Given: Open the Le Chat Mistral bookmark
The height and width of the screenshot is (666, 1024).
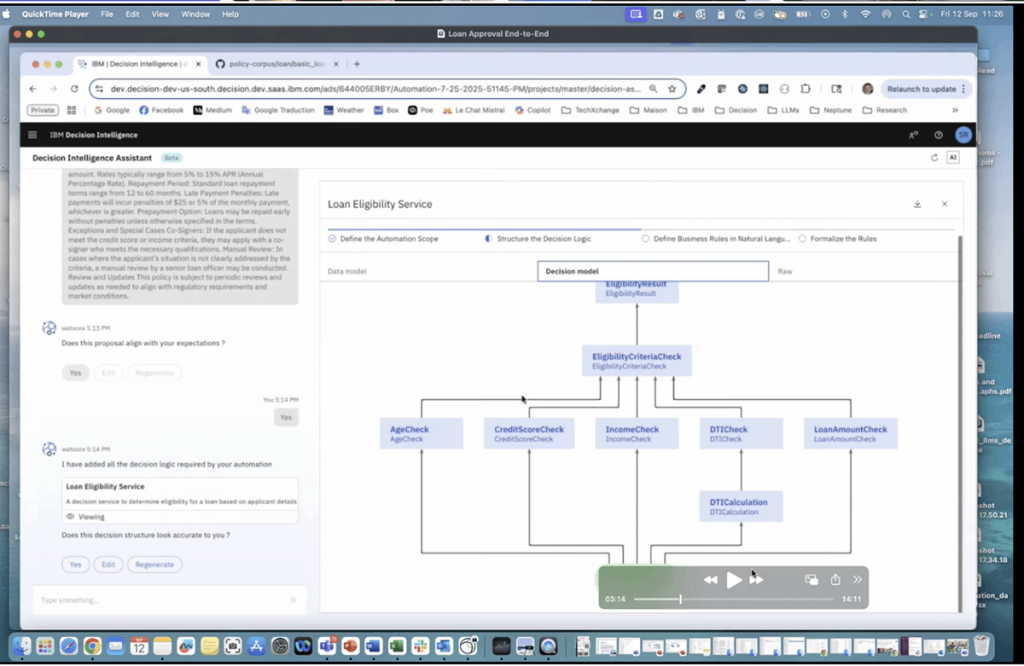Looking at the screenshot, I should [x=473, y=110].
